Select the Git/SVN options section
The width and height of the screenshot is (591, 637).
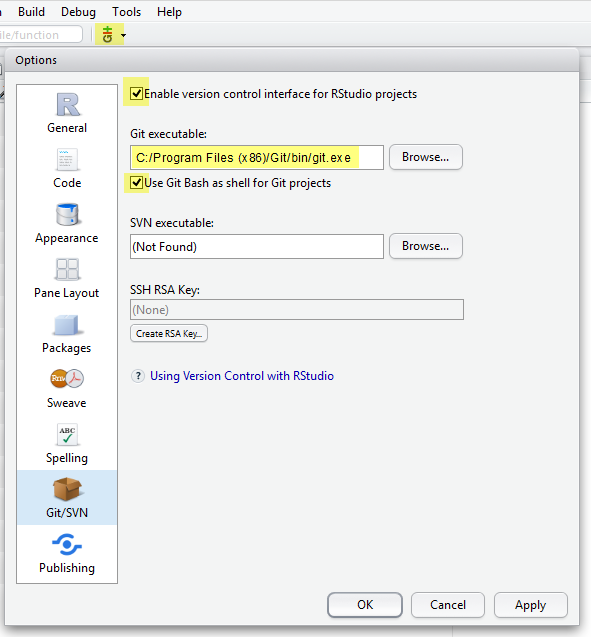(67, 498)
